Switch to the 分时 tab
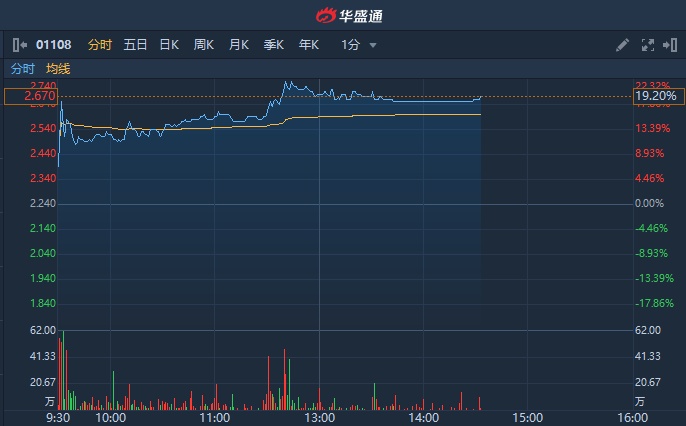 point(100,45)
